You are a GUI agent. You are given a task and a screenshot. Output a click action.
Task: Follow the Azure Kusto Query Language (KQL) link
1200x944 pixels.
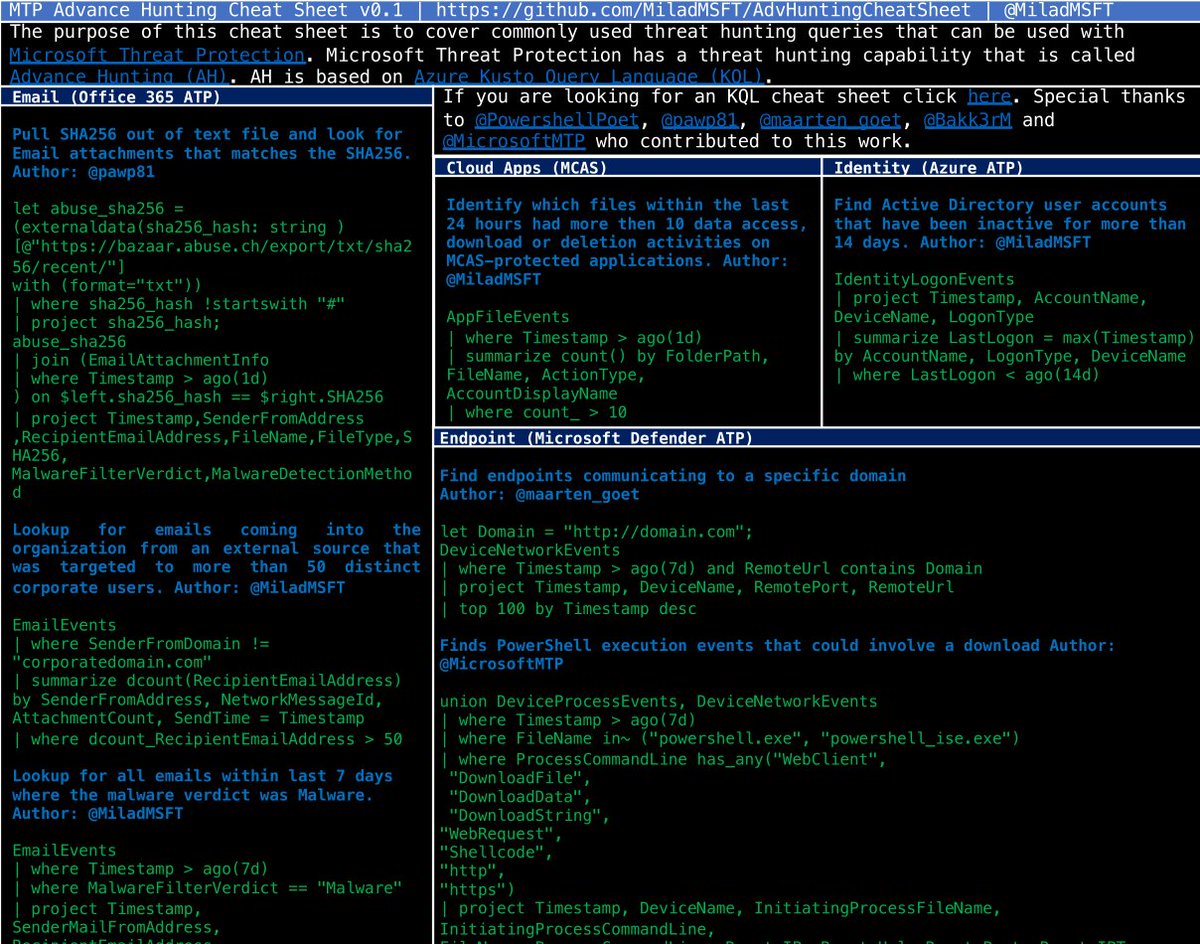589,77
